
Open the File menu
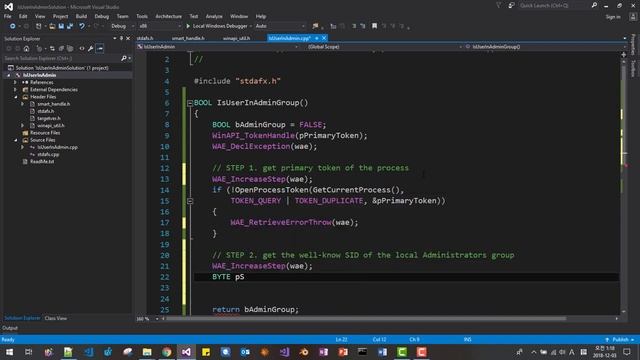tap(8, 16)
